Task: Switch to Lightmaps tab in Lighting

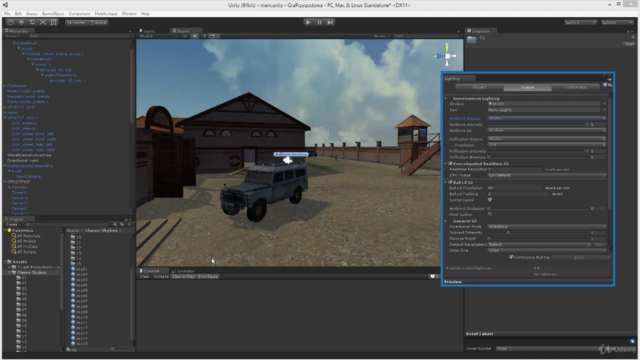Action: 576,87
